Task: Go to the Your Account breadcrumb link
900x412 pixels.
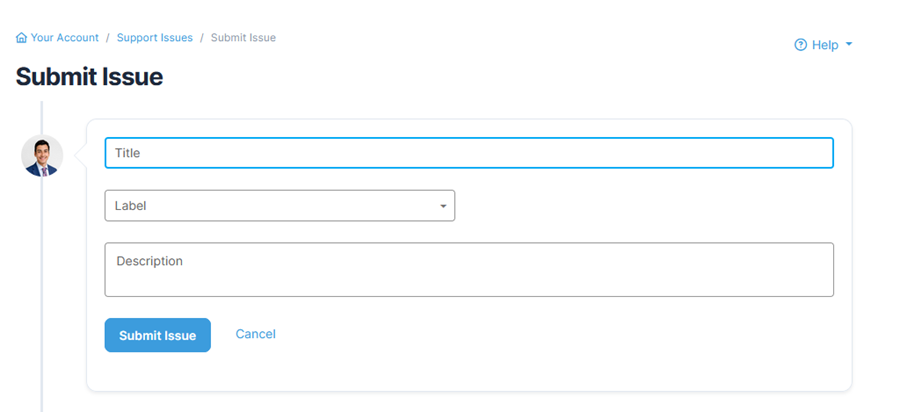Action: point(64,38)
